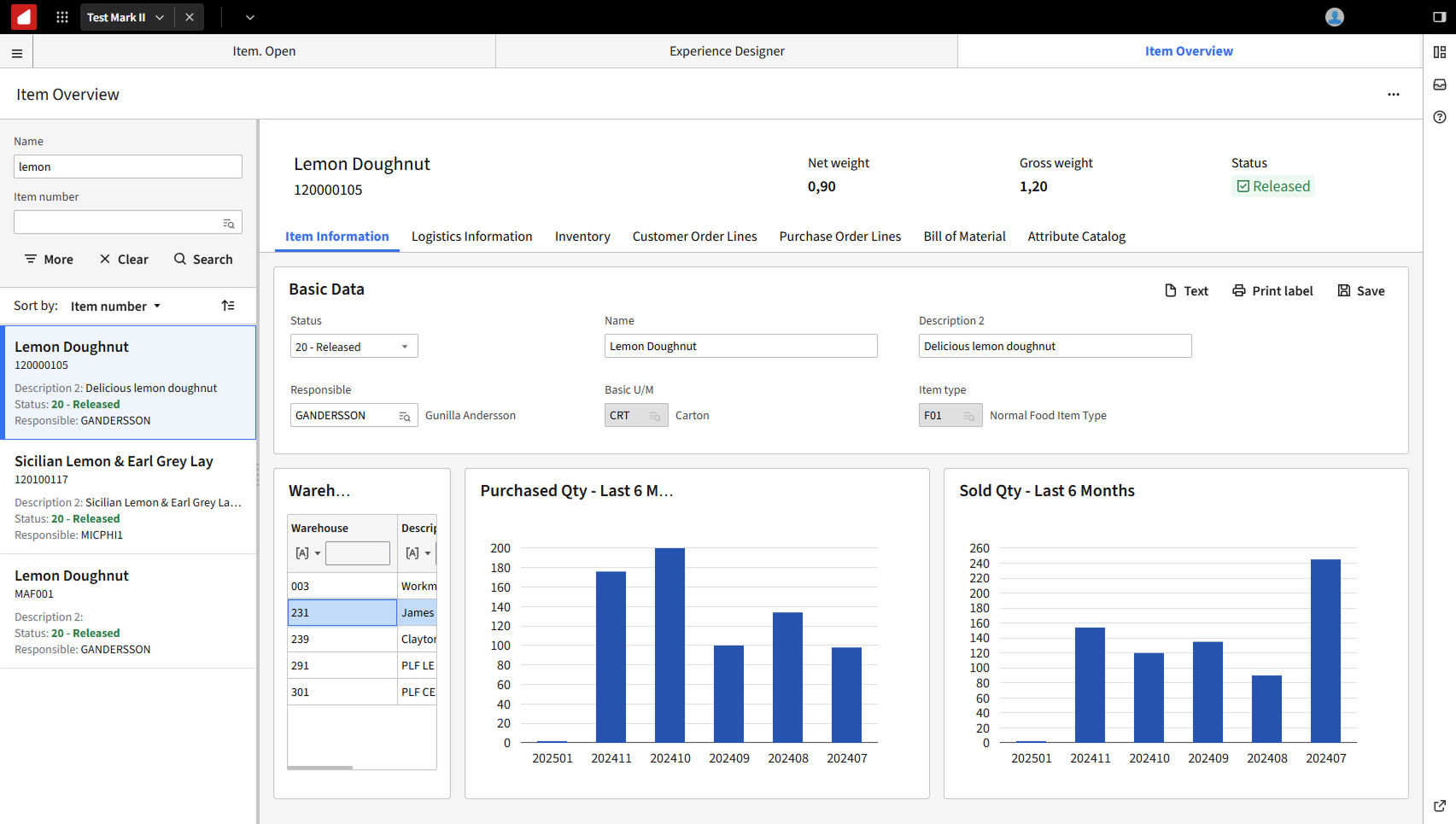Toggle the sort order icon
Image resolution: width=1456 pixels, height=824 pixels.
click(228, 306)
